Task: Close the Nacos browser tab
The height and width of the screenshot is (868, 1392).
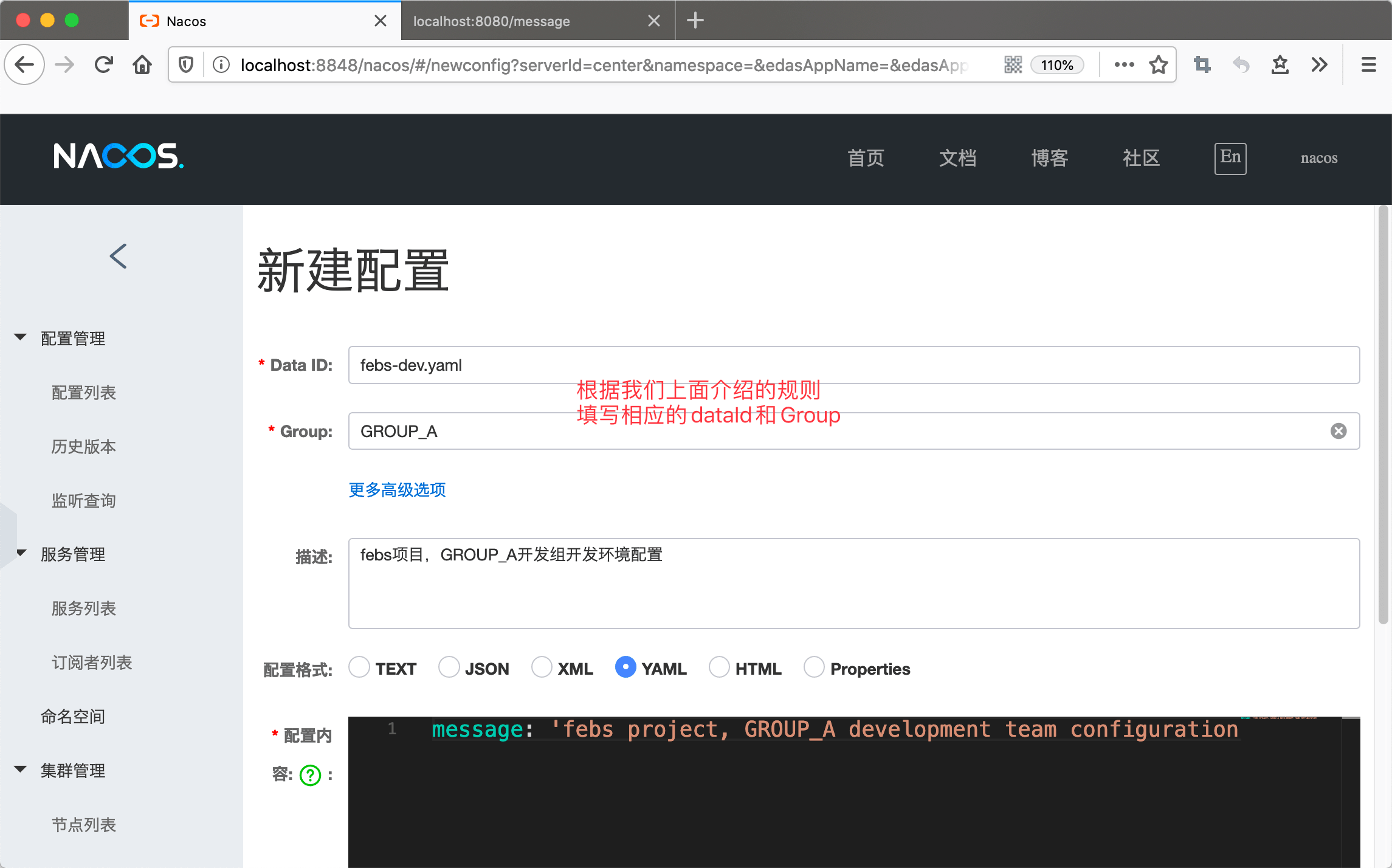Action: 381,21
